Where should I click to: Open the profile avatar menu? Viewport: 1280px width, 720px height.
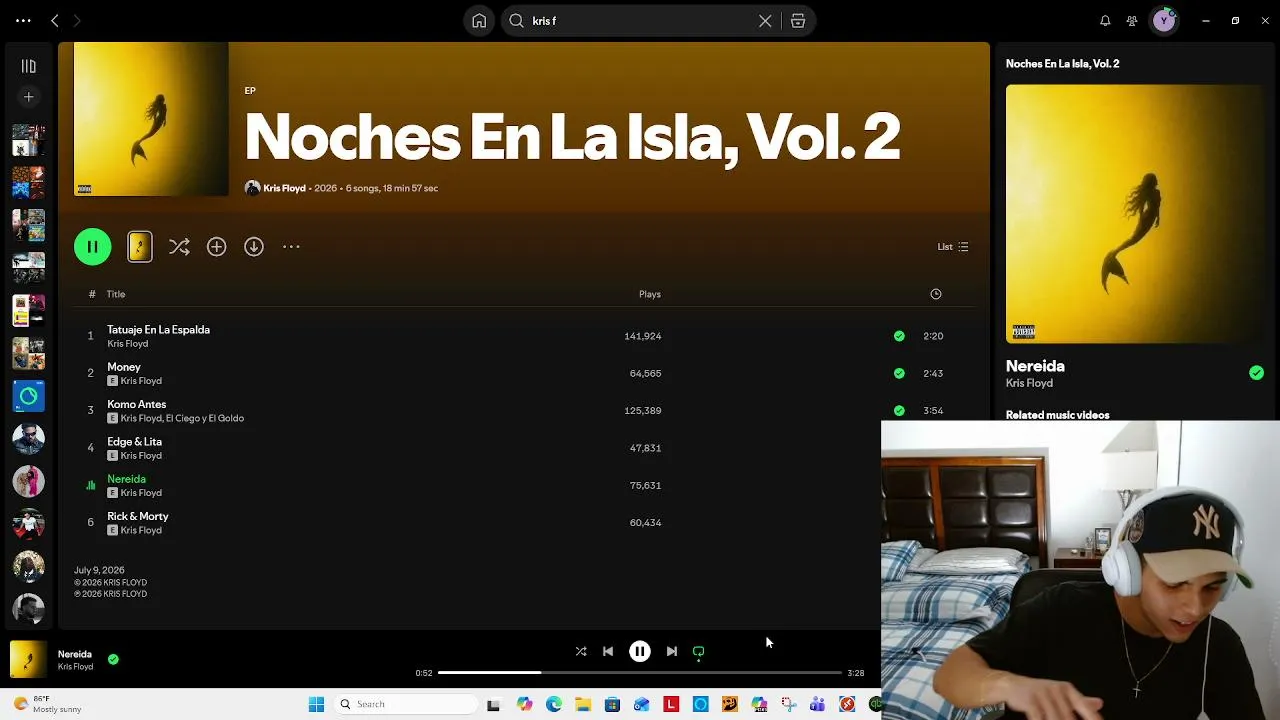1164,21
